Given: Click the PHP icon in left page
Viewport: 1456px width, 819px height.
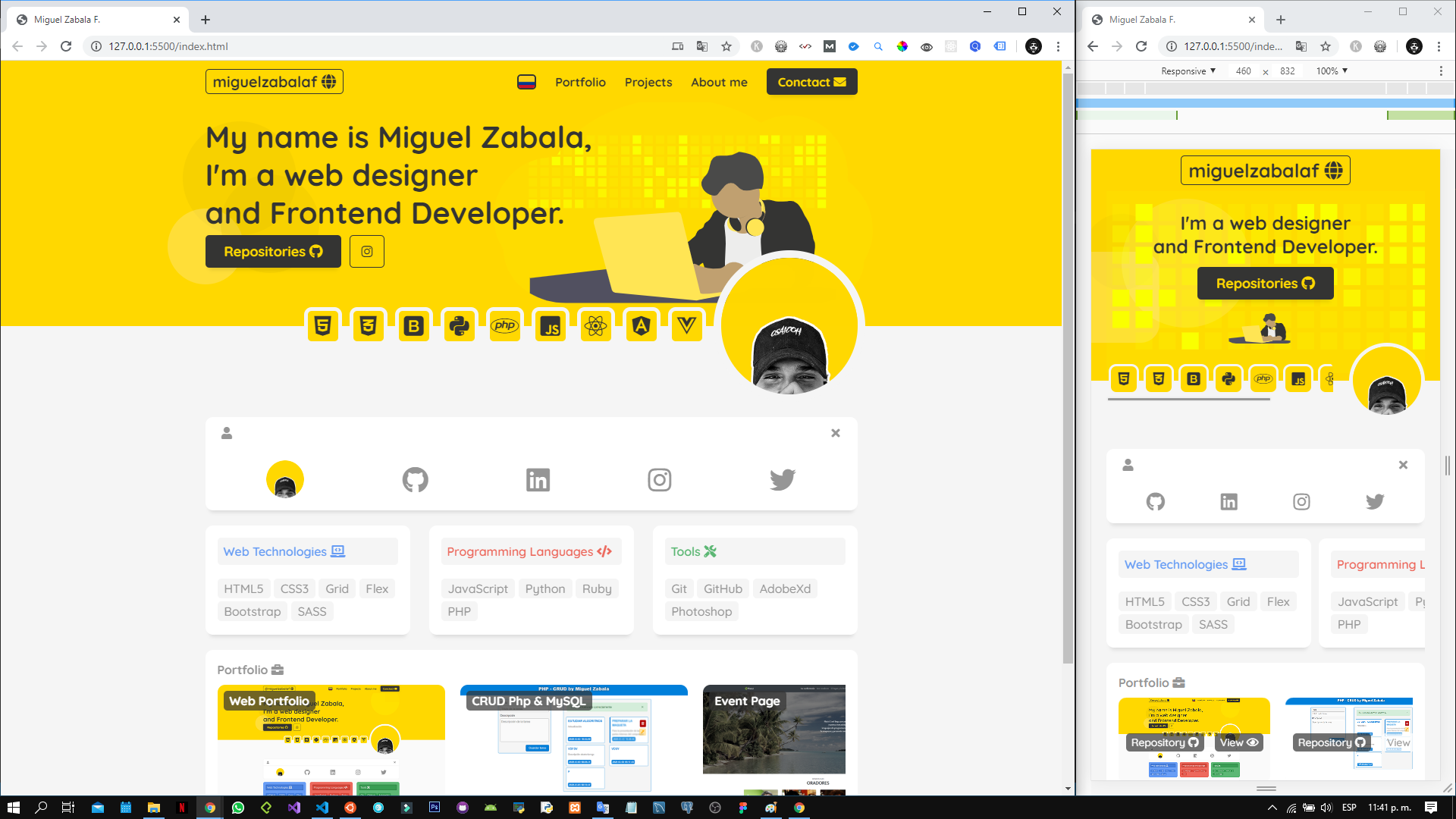Looking at the screenshot, I should click(x=505, y=326).
